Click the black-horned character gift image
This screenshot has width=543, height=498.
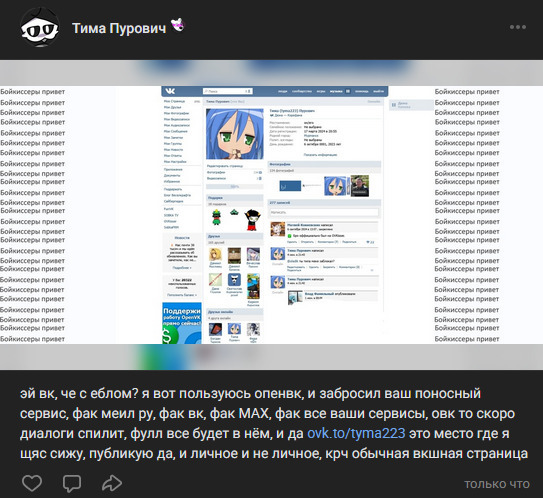253,220
